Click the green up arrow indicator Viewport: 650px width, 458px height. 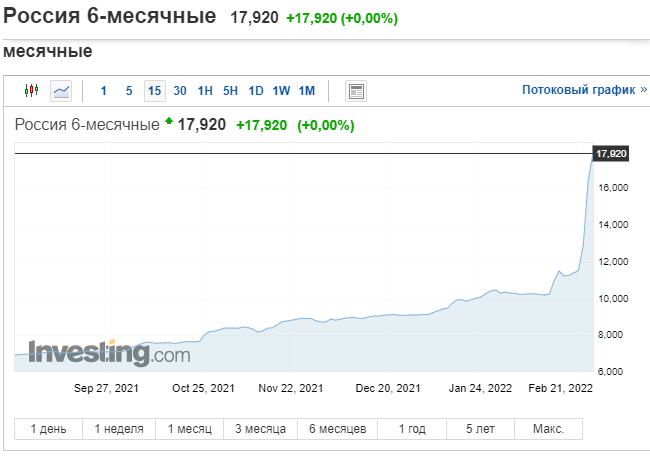pyautogui.click(x=169, y=121)
